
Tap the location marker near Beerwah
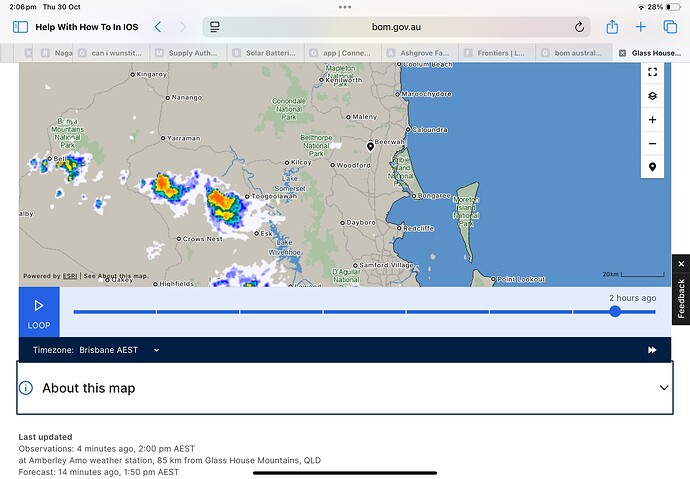coord(371,146)
